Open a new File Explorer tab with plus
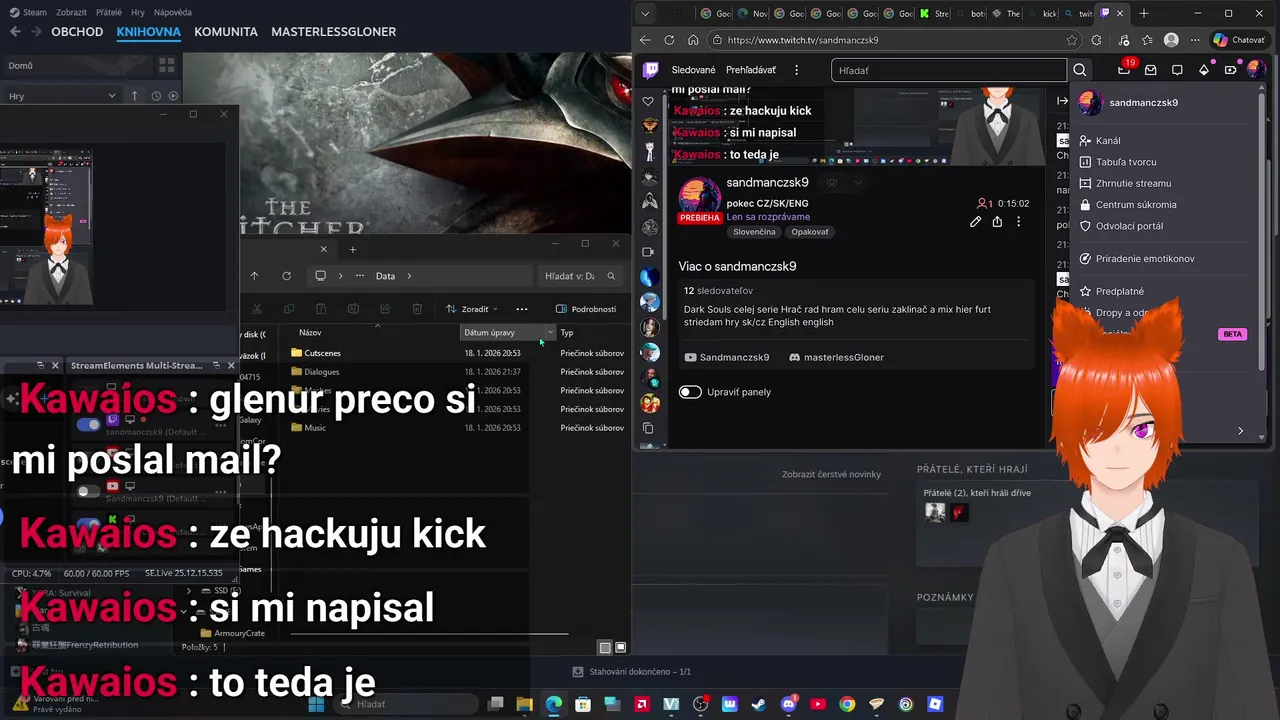 (x=352, y=249)
